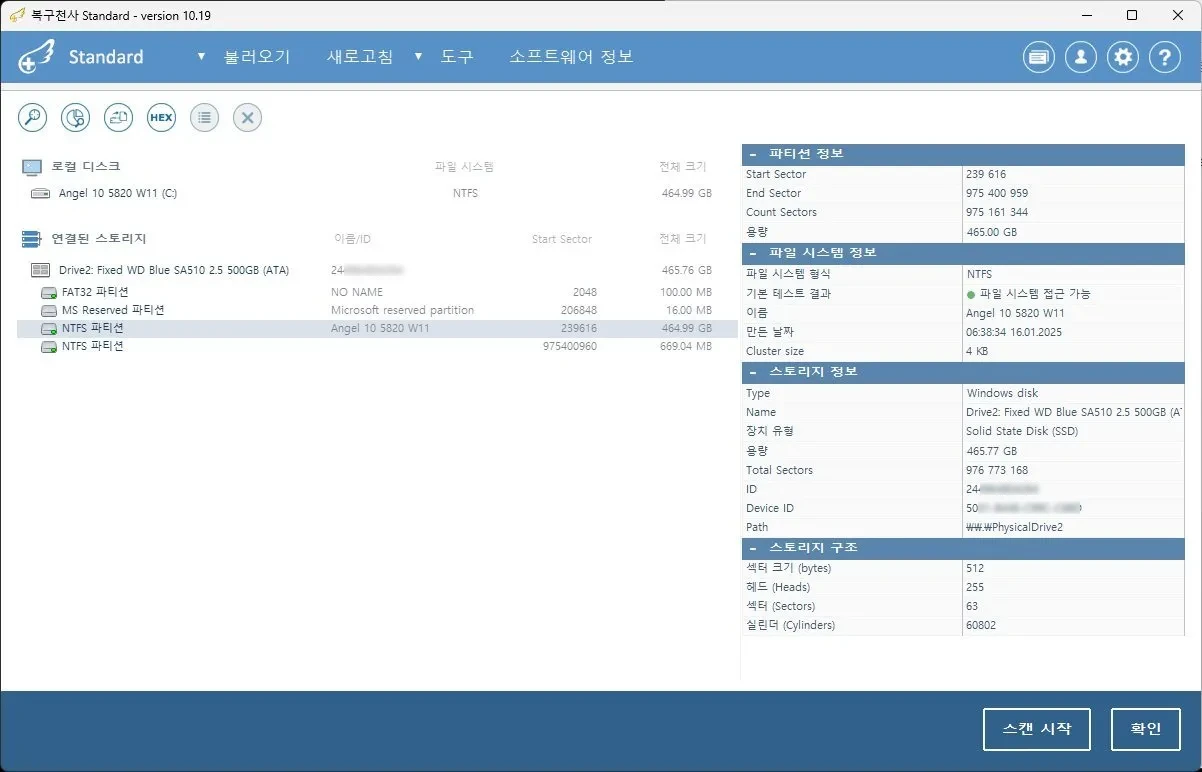Click the 스캔 시작 button

click(x=1037, y=729)
